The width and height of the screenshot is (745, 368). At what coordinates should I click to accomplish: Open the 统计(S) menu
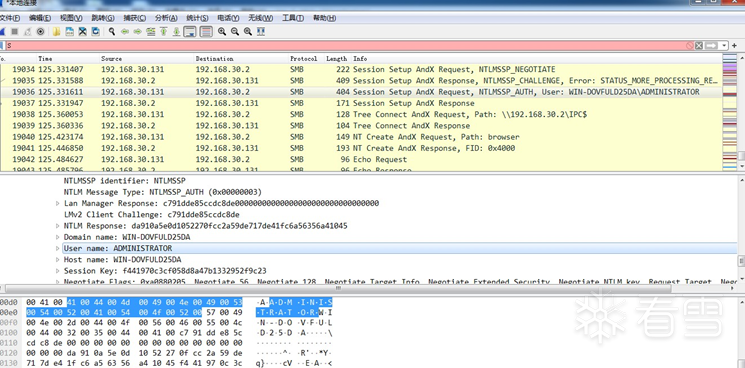(197, 18)
